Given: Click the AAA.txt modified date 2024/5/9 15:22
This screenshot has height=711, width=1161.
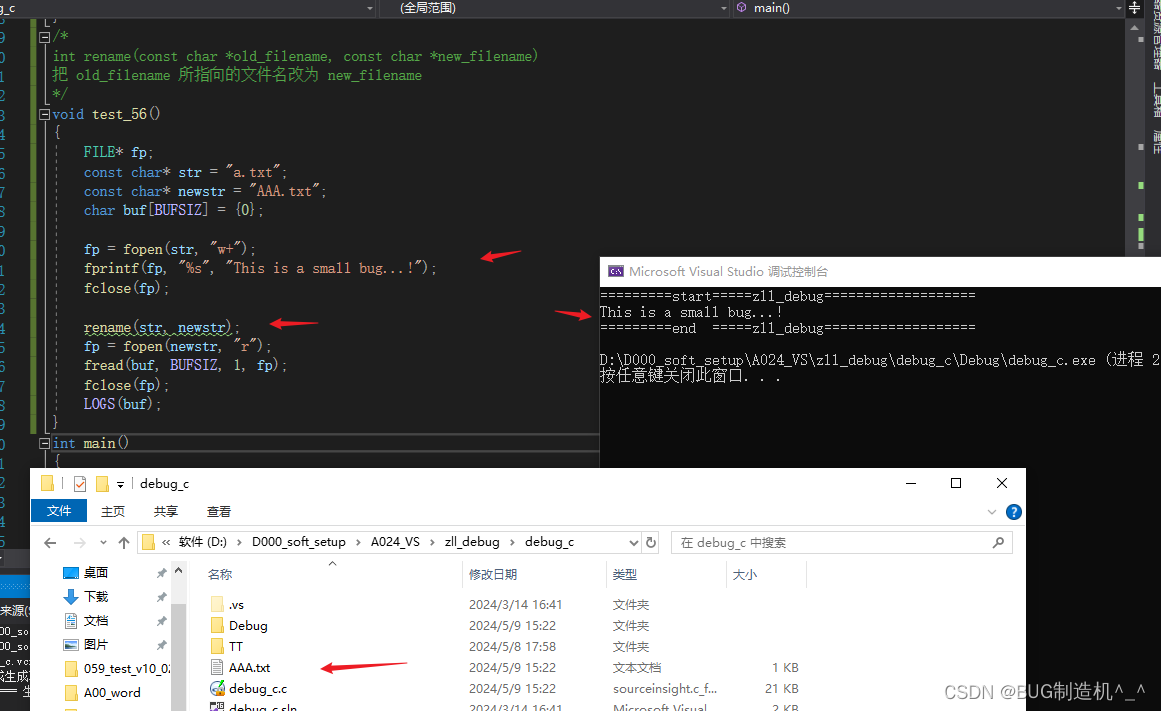Looking at the screenshot, I should pos(512,667).
